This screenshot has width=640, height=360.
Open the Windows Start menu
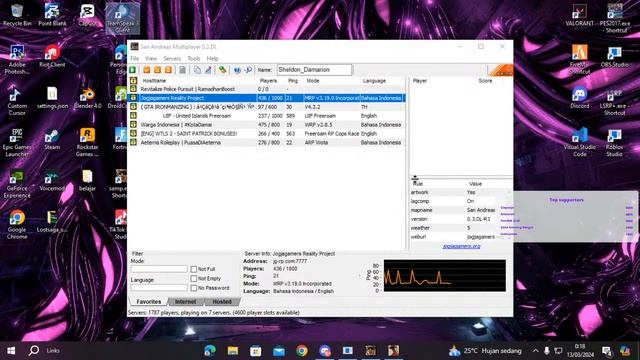tap(11, 351)
